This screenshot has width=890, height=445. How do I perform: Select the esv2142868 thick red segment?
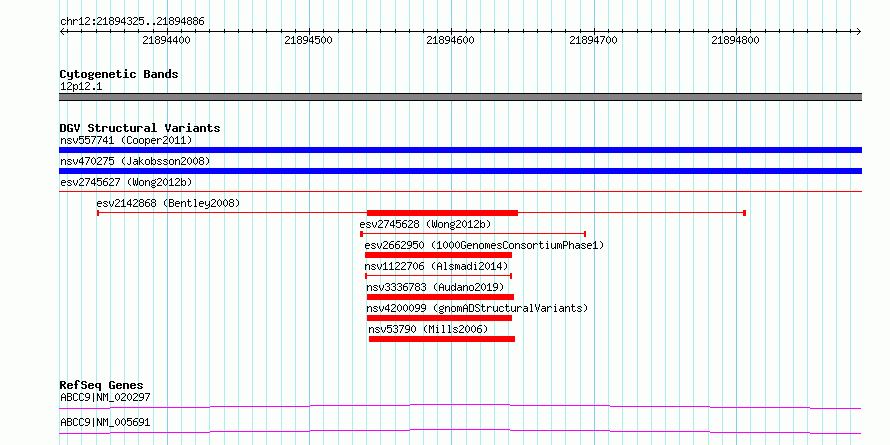442,213
